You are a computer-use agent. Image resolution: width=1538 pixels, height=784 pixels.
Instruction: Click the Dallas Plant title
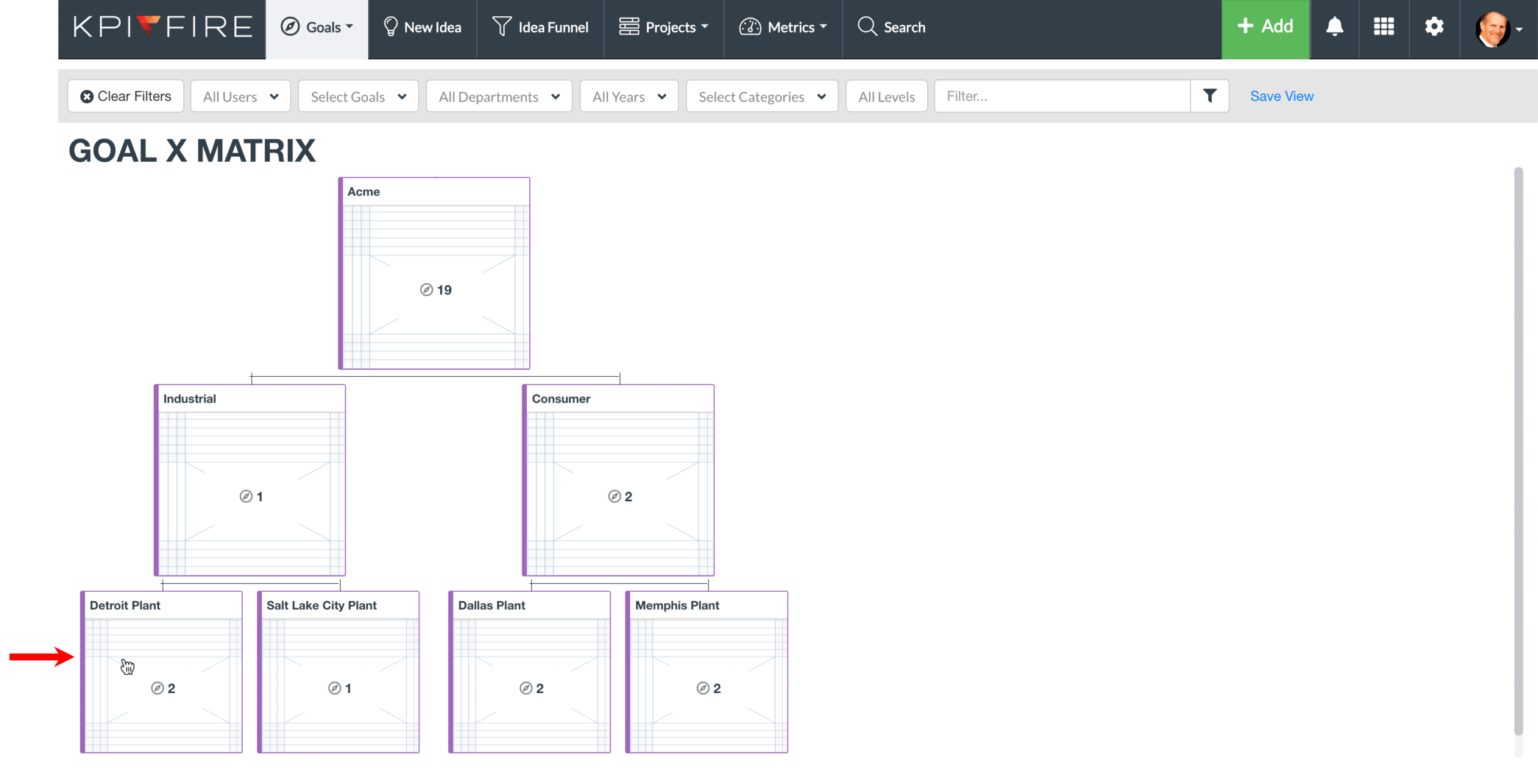491,606
